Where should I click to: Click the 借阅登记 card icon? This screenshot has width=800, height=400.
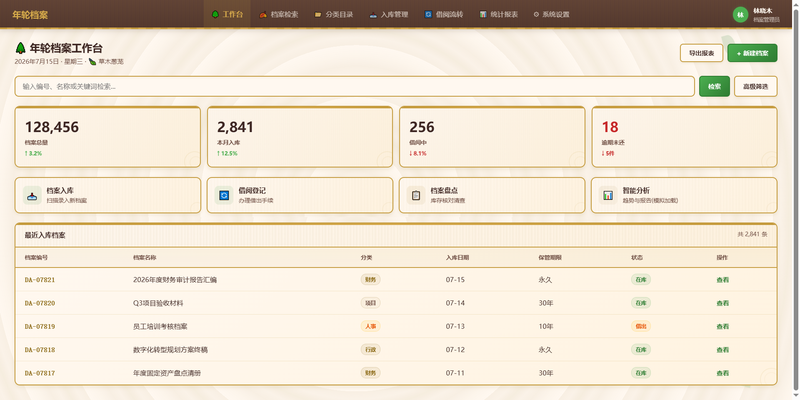tap(224, 195)
